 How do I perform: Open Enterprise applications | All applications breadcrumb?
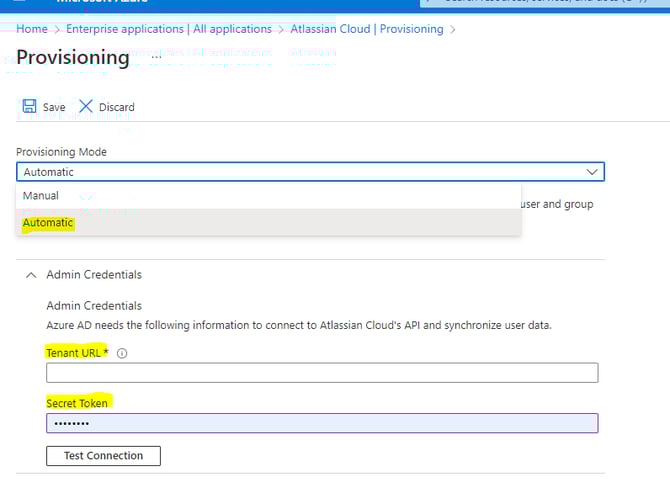(x=169, y=29)
